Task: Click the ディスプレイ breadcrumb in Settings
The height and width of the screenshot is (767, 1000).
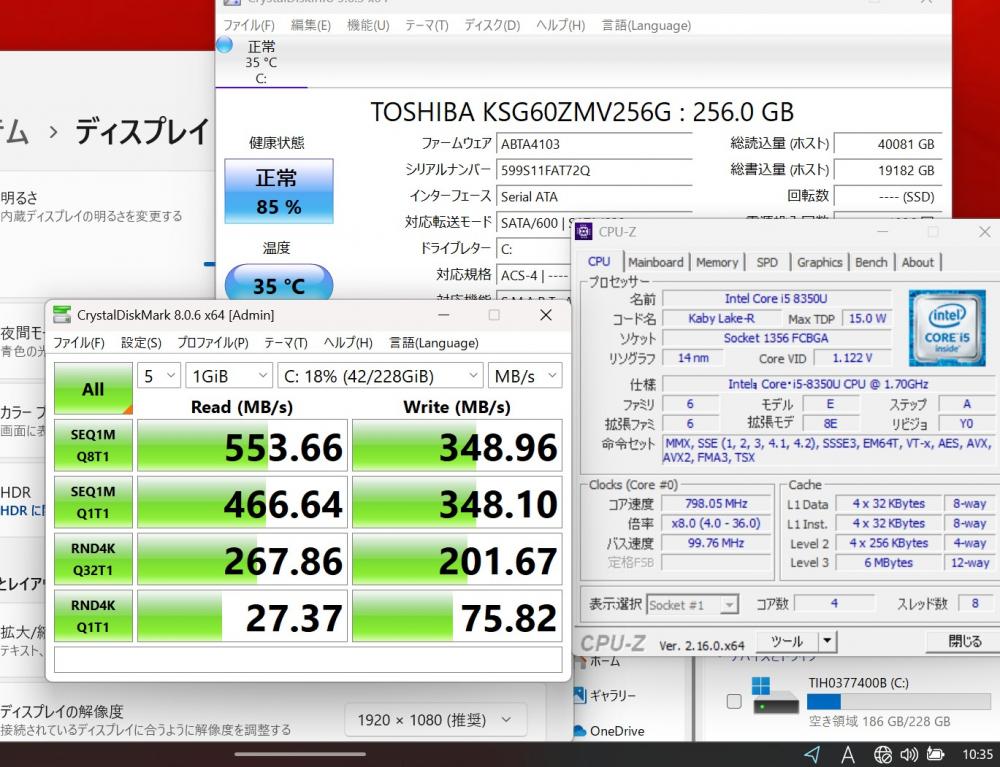Action: (x=142, y=131)
